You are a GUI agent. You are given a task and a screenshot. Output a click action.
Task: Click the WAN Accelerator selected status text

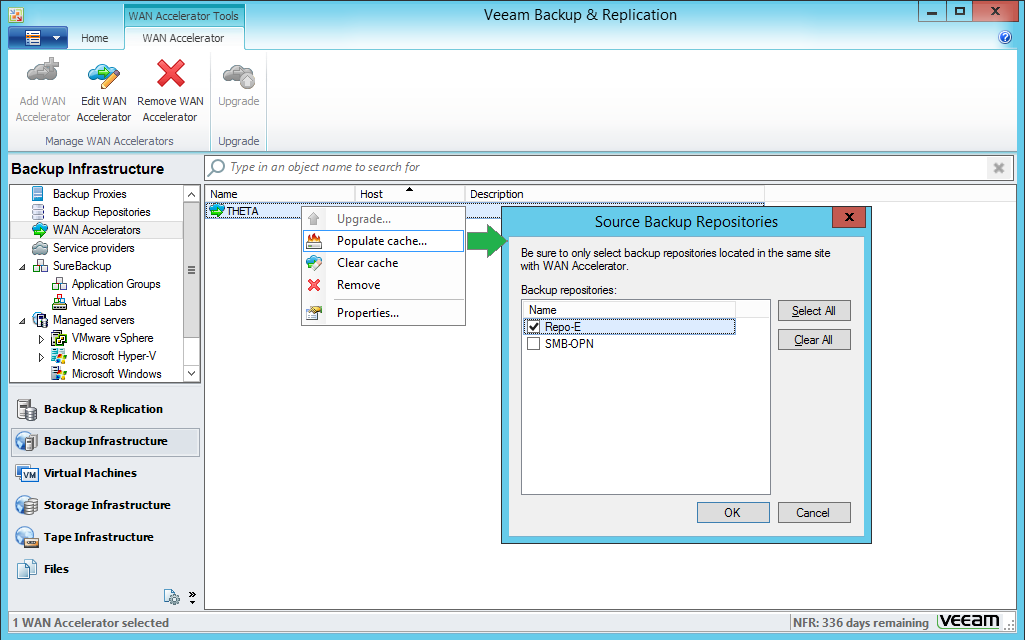pyautogui.click(x=91, y=623)
